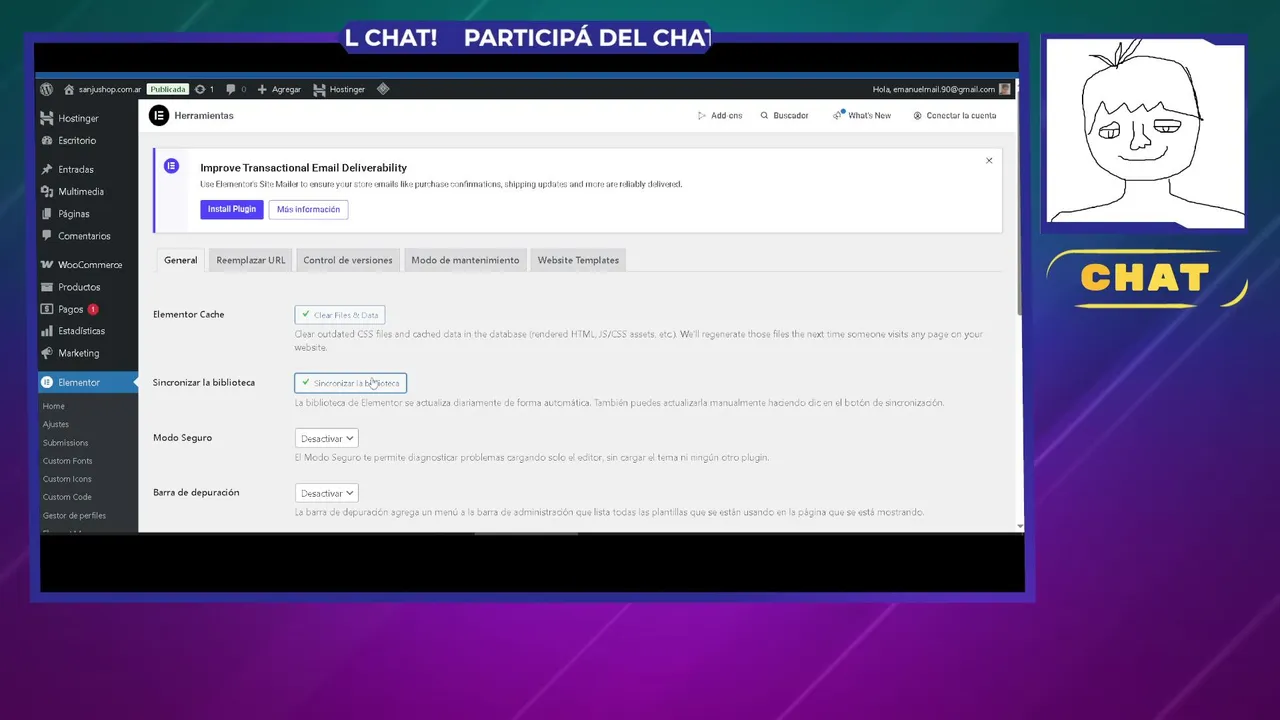Open the What's New announcements
Viewport: 1280px width, 720px height.
click(862, 116)
